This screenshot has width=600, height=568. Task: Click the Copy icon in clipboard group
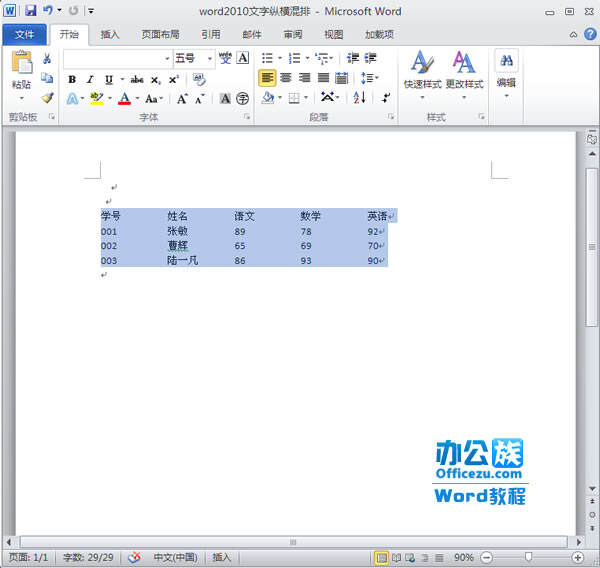47,78
